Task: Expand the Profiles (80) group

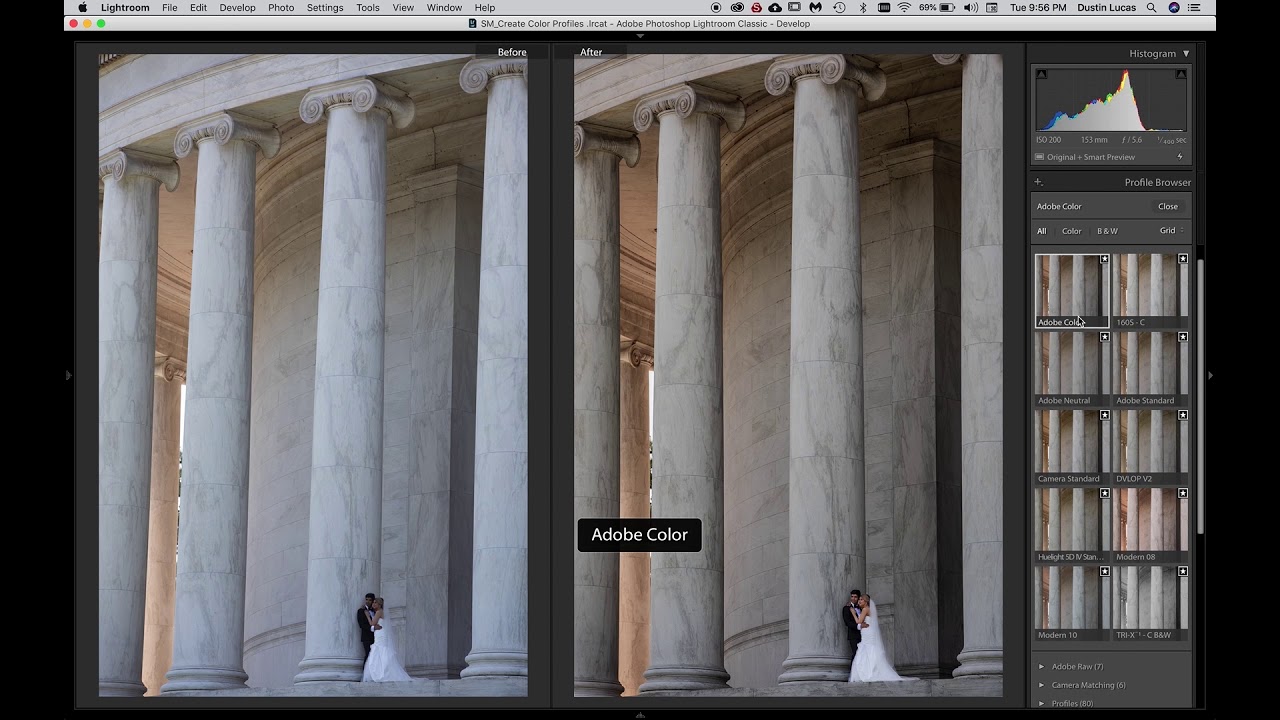Action: point(1041,703)
